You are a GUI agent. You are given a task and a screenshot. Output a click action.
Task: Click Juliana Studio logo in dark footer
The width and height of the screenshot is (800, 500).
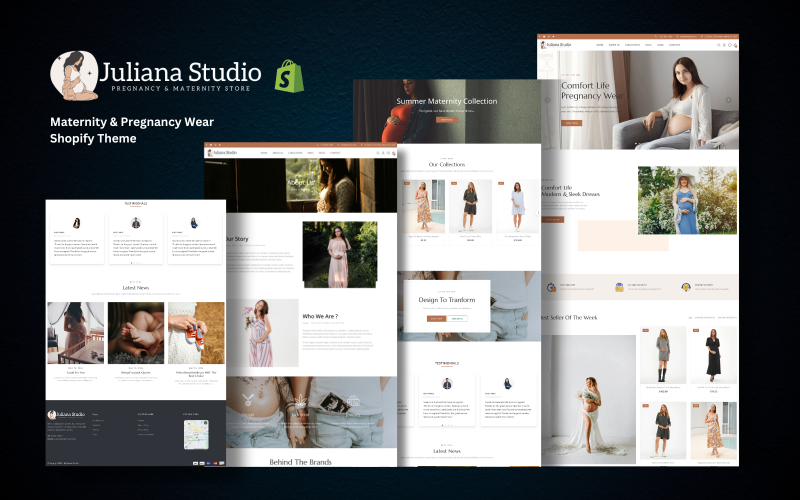click(66, 414)
